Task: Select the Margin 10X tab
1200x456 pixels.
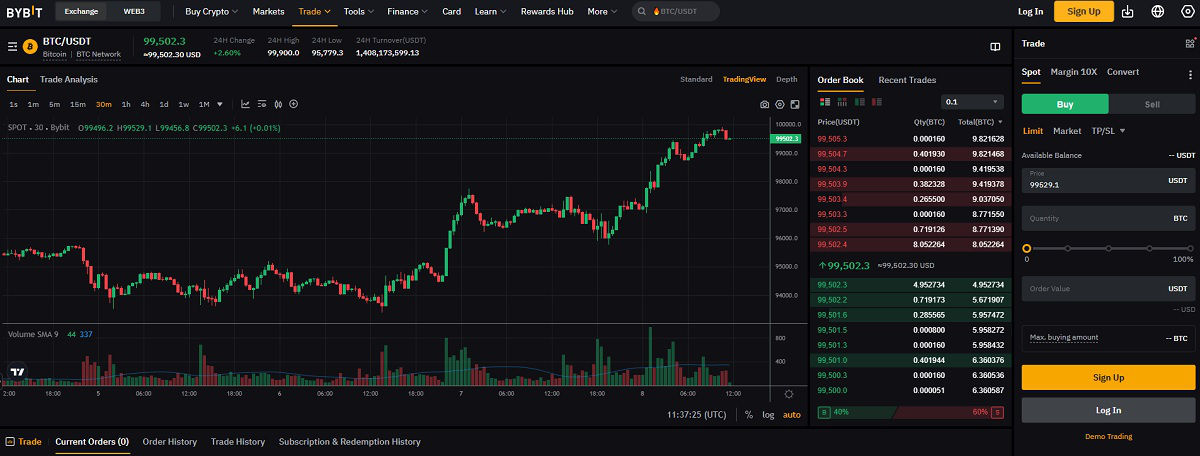Action: (1073, 72)
